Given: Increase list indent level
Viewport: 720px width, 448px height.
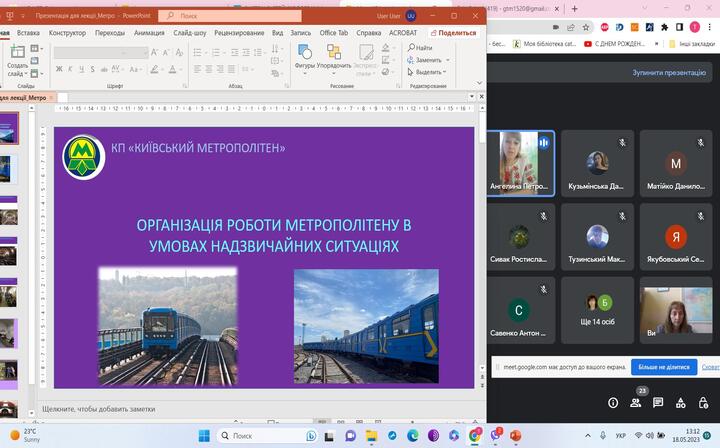Looking at the screenshot, I should (246, 52).
